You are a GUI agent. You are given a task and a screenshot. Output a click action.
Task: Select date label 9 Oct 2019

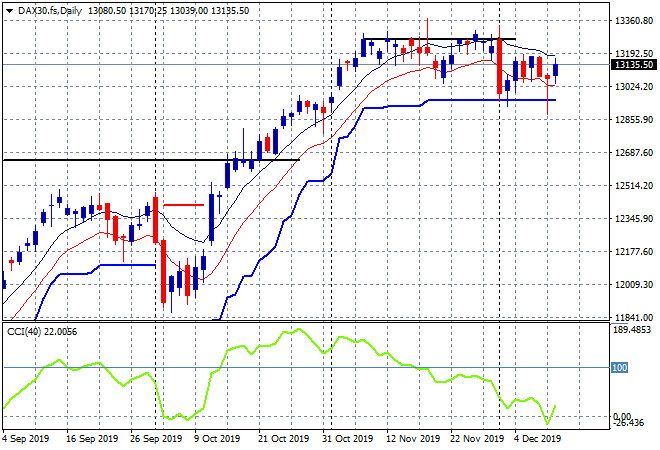217,438
